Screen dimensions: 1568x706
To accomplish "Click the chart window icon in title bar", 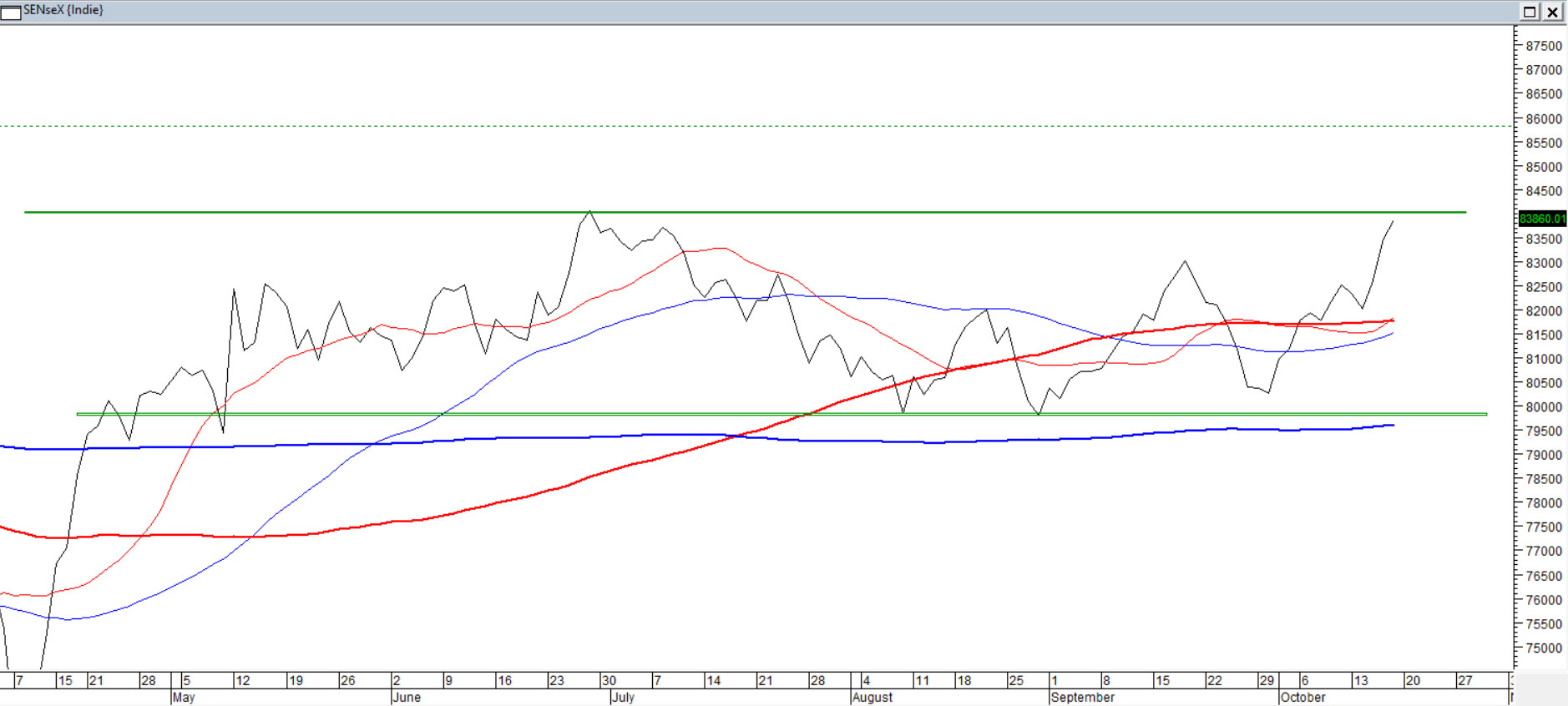I will click(11, 12).
